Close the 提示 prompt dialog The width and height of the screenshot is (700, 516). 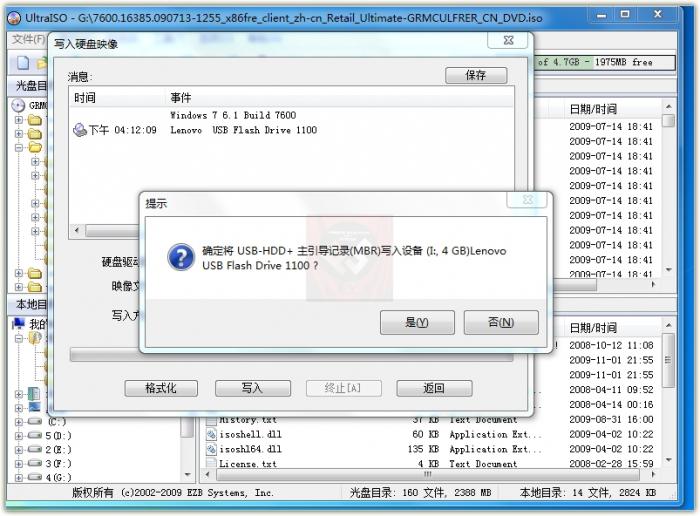pyautogui.click(x=527, y=200)
